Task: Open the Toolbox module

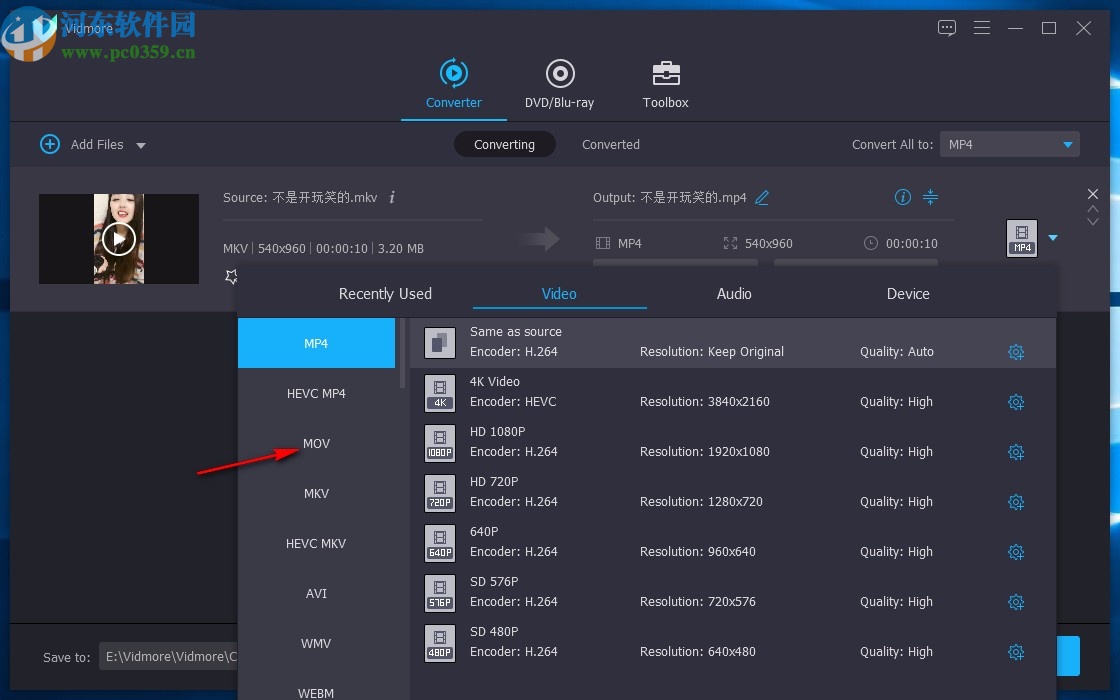Action: coord(665,84)
